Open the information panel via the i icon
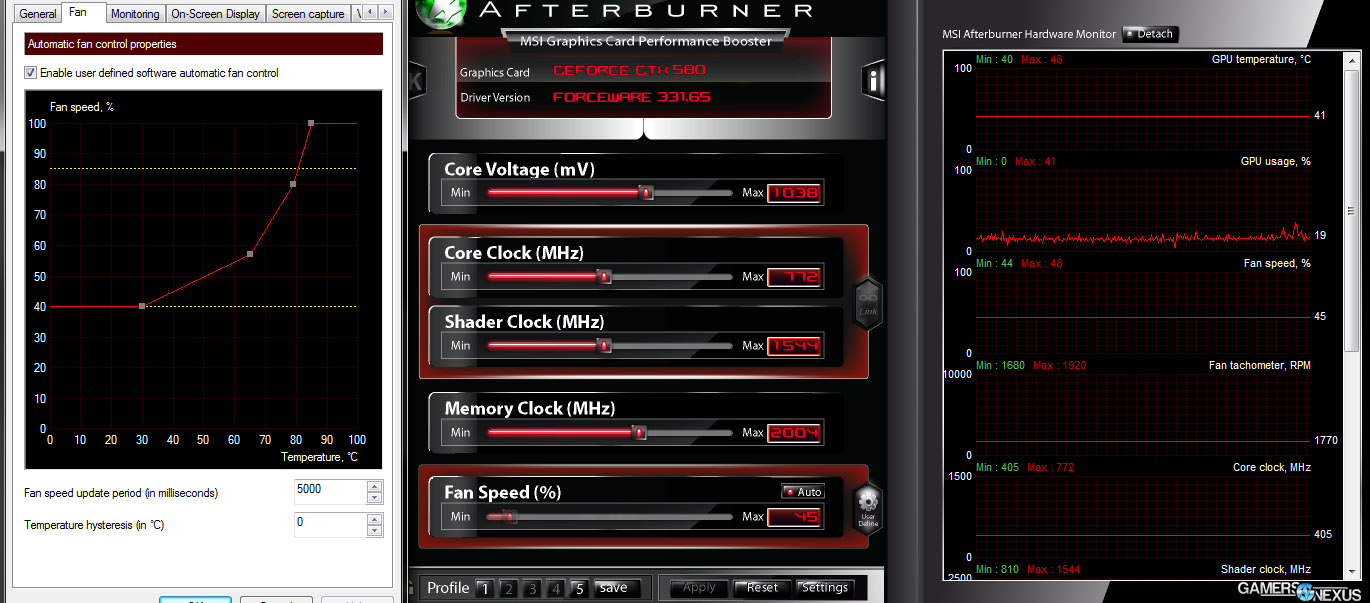Image resolution: width=1370 pixels, height=603 pixels. pos(873,80)
